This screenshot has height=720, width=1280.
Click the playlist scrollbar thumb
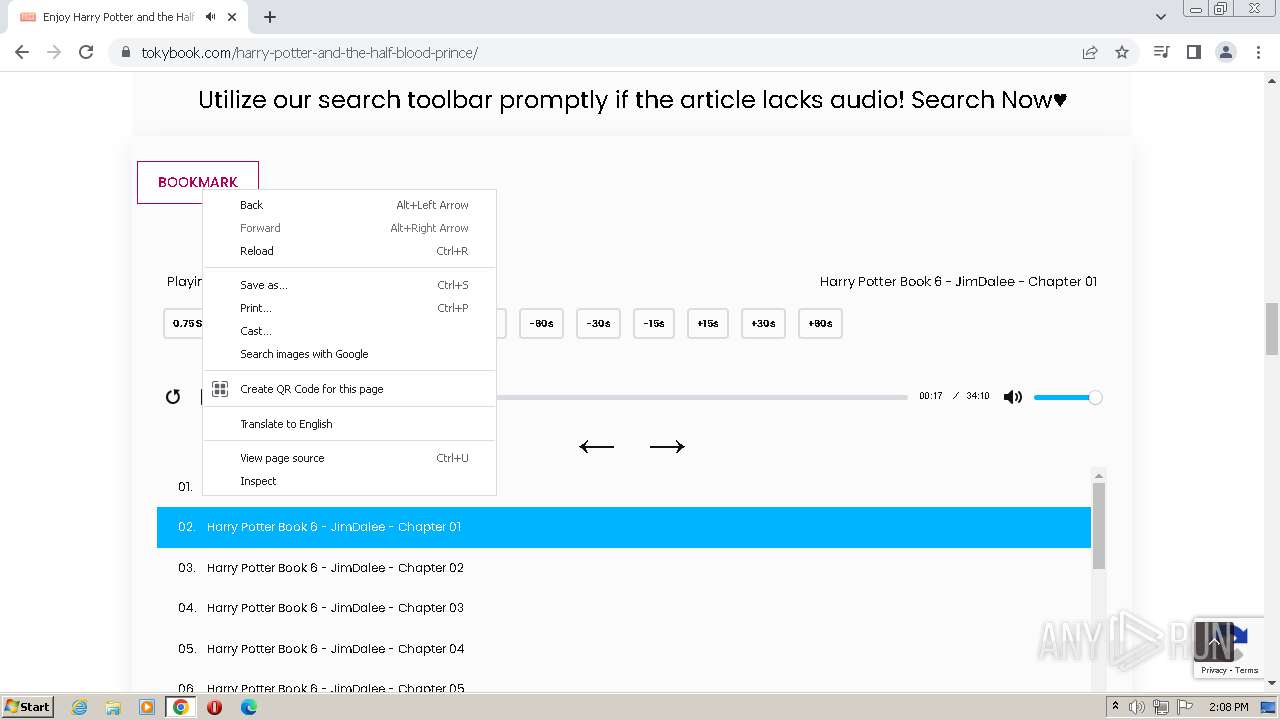click(x=1098, y=526)
